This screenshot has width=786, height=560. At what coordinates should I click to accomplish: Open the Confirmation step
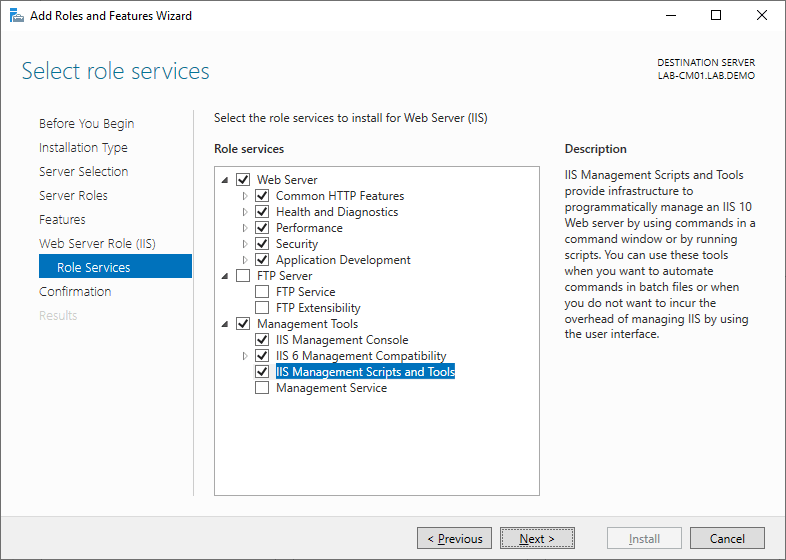(75, 292)
